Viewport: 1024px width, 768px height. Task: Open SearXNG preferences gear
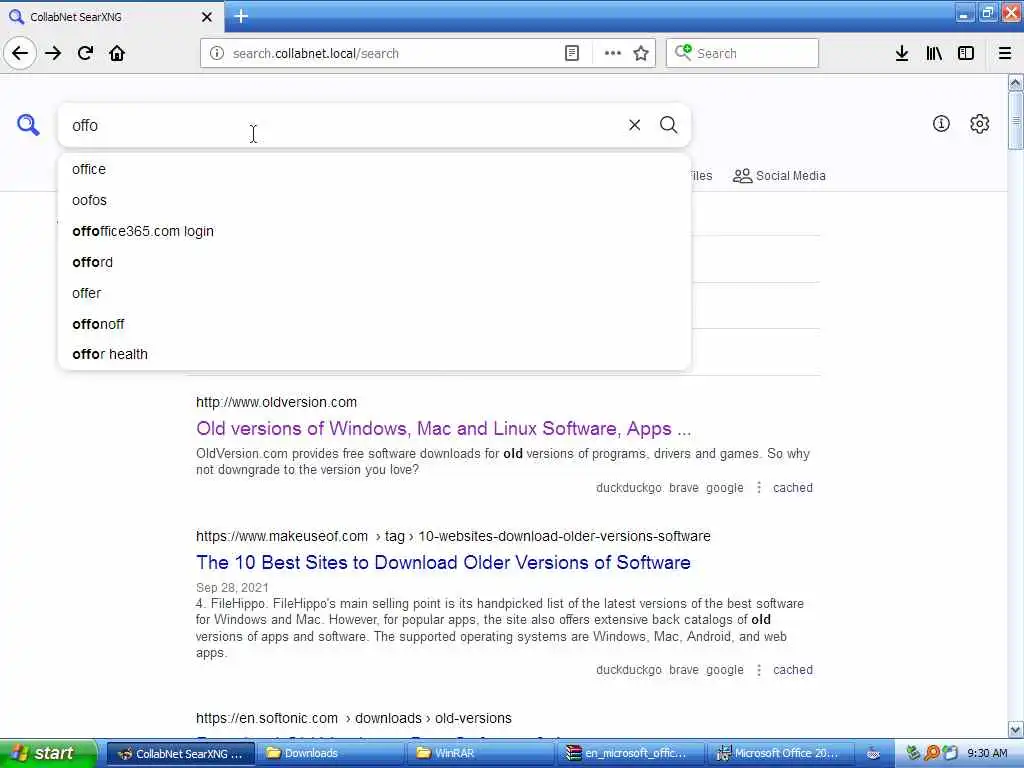[979, 123]
